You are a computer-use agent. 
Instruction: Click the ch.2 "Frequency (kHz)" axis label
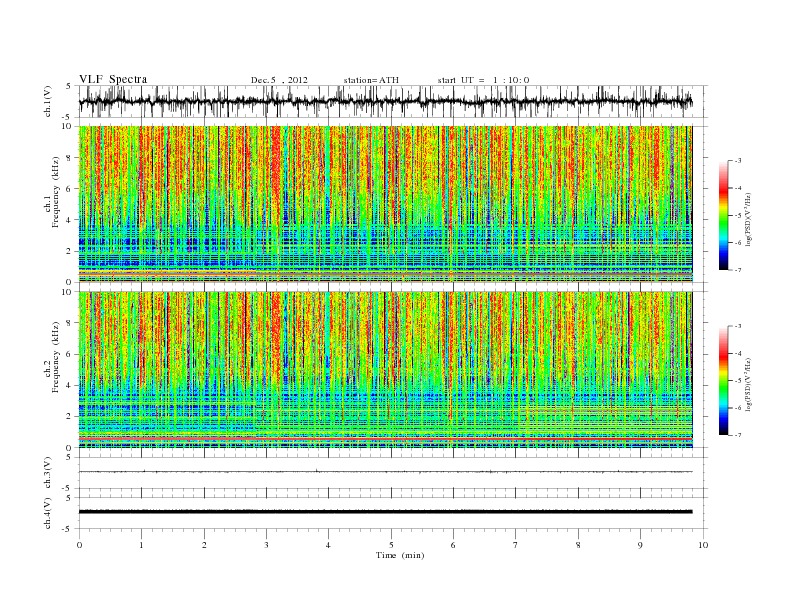[56, 357]
